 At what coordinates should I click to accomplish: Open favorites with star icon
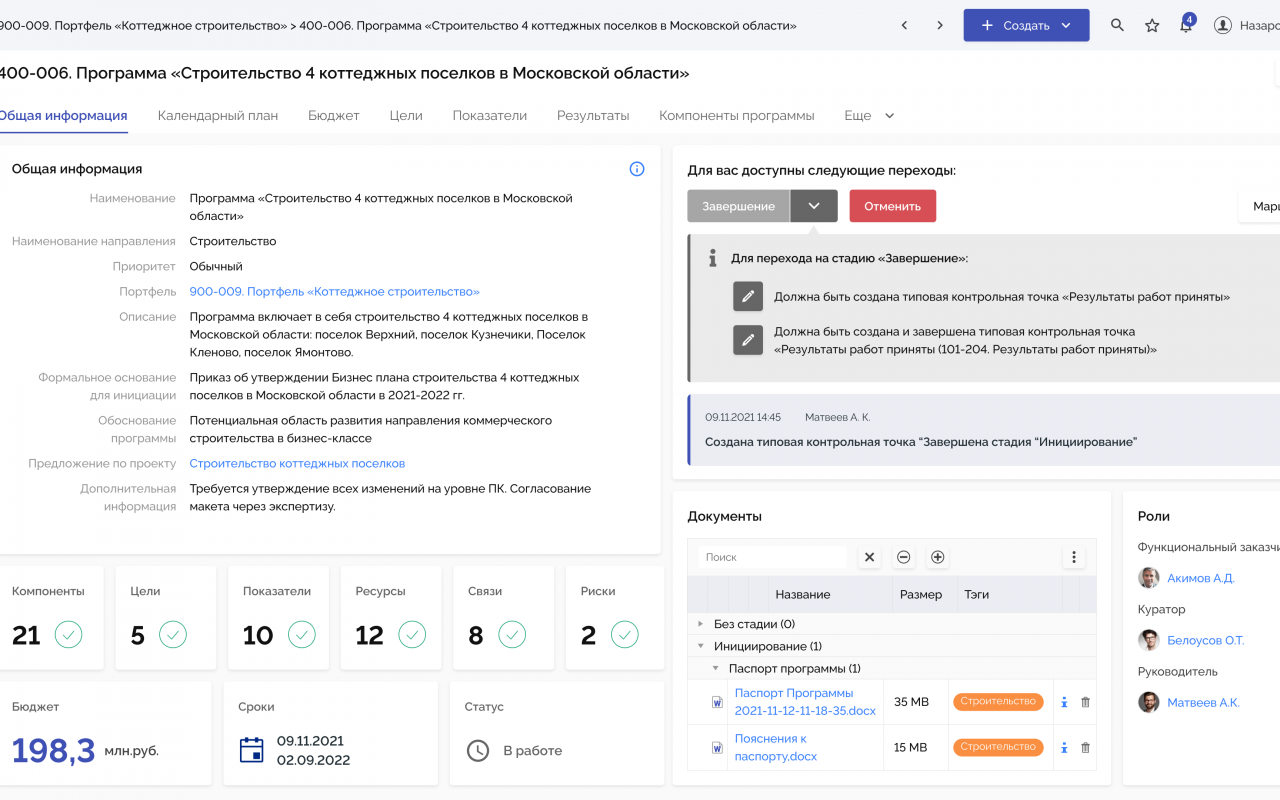pyautogui.click(x=1152, y=25)
